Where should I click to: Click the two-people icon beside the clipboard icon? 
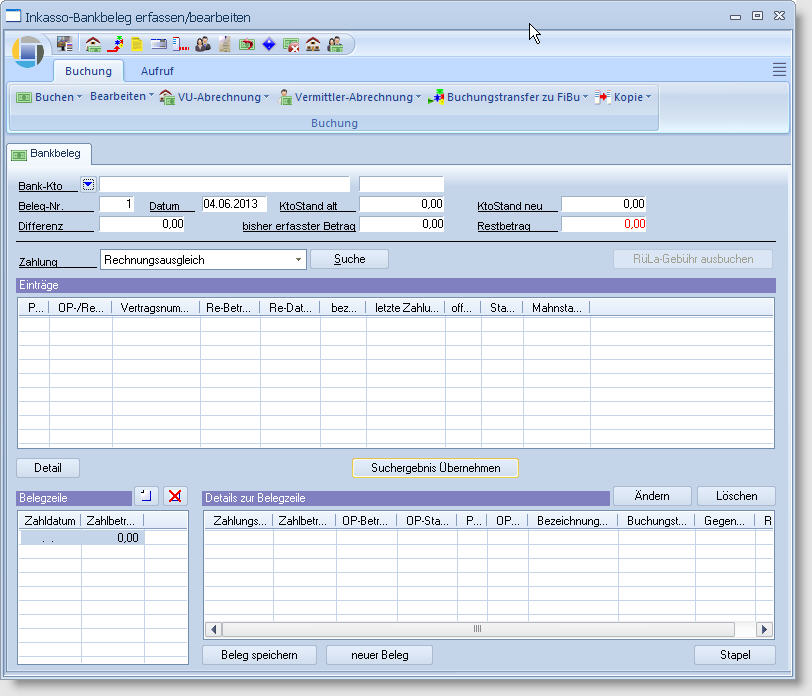pos(203,44)
